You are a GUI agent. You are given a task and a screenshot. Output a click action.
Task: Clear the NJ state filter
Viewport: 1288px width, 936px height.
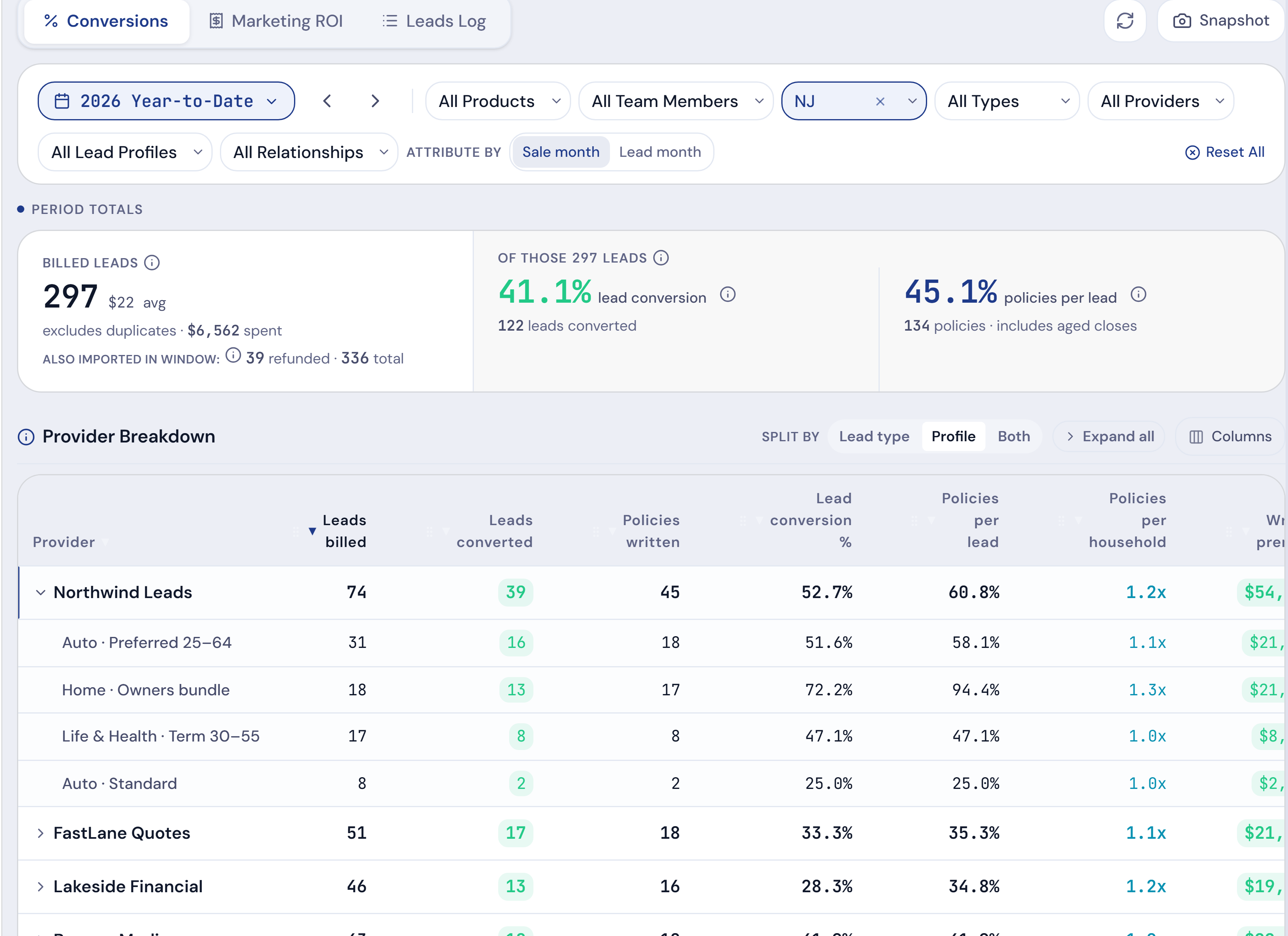point(880,101)
